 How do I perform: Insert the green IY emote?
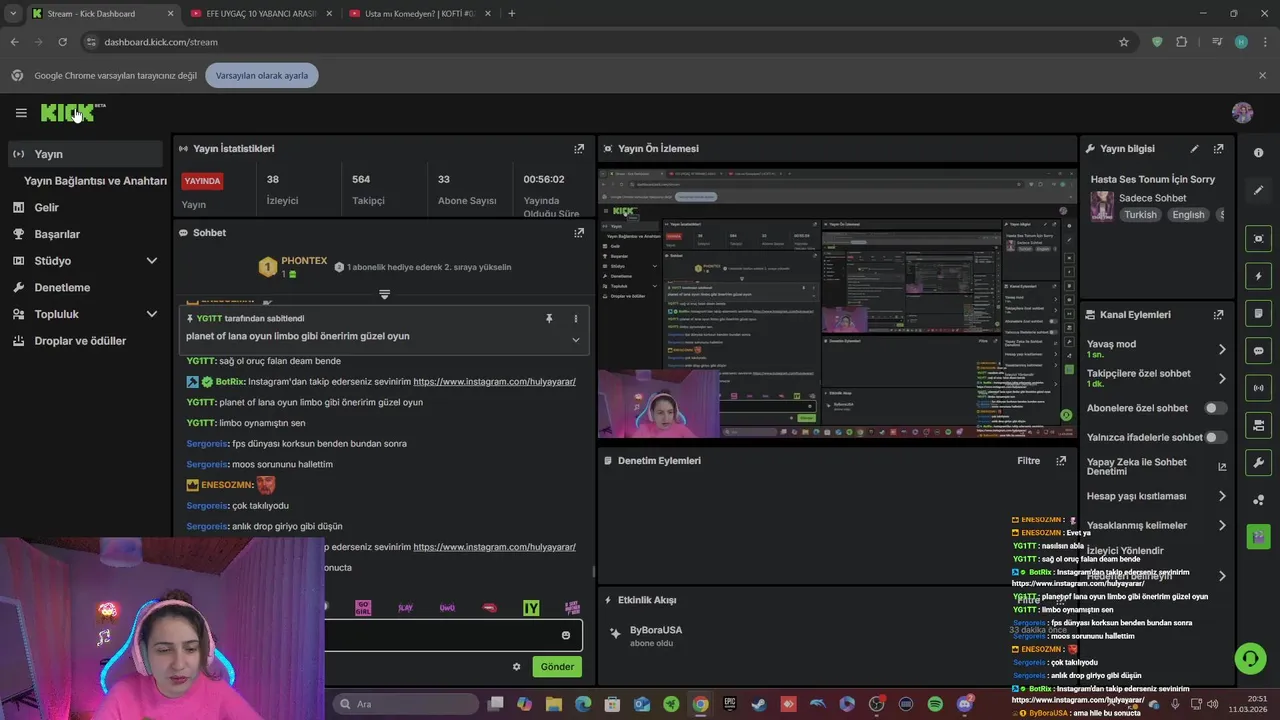point(531,608)
